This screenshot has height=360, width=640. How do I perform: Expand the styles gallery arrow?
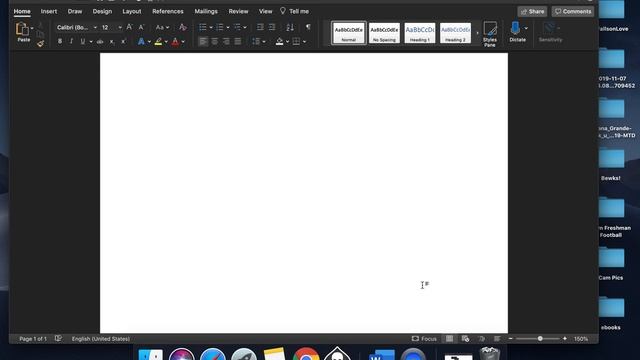(477, 33)
